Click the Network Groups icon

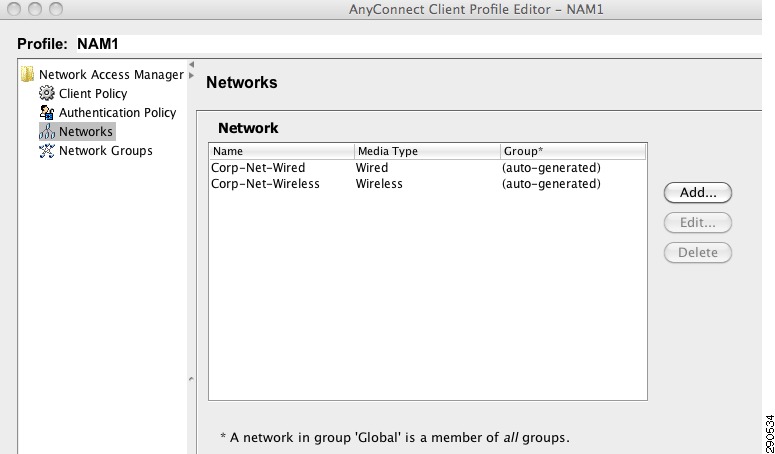pyautogui.click(x=47, y=151)
